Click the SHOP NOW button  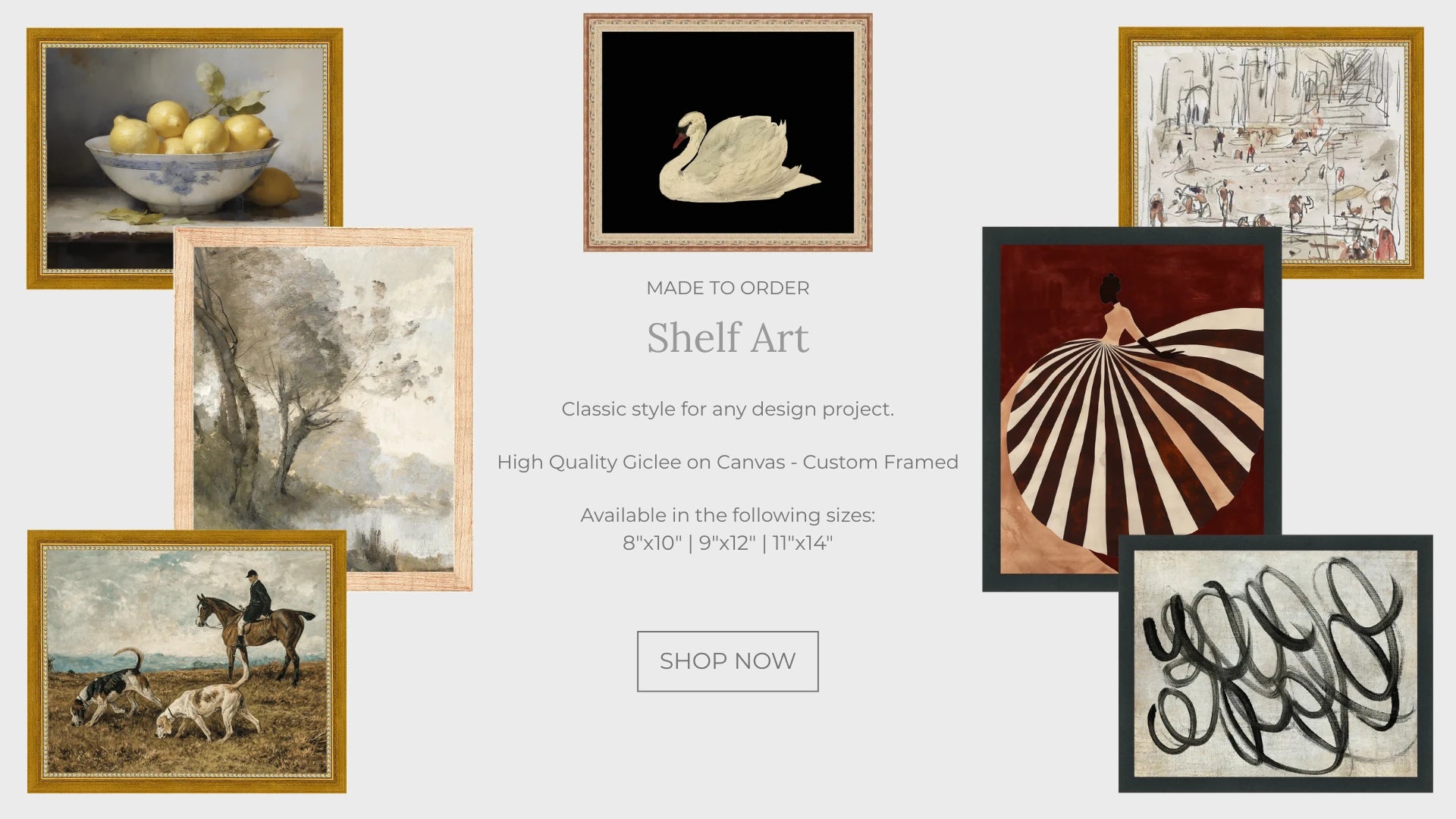727,661
